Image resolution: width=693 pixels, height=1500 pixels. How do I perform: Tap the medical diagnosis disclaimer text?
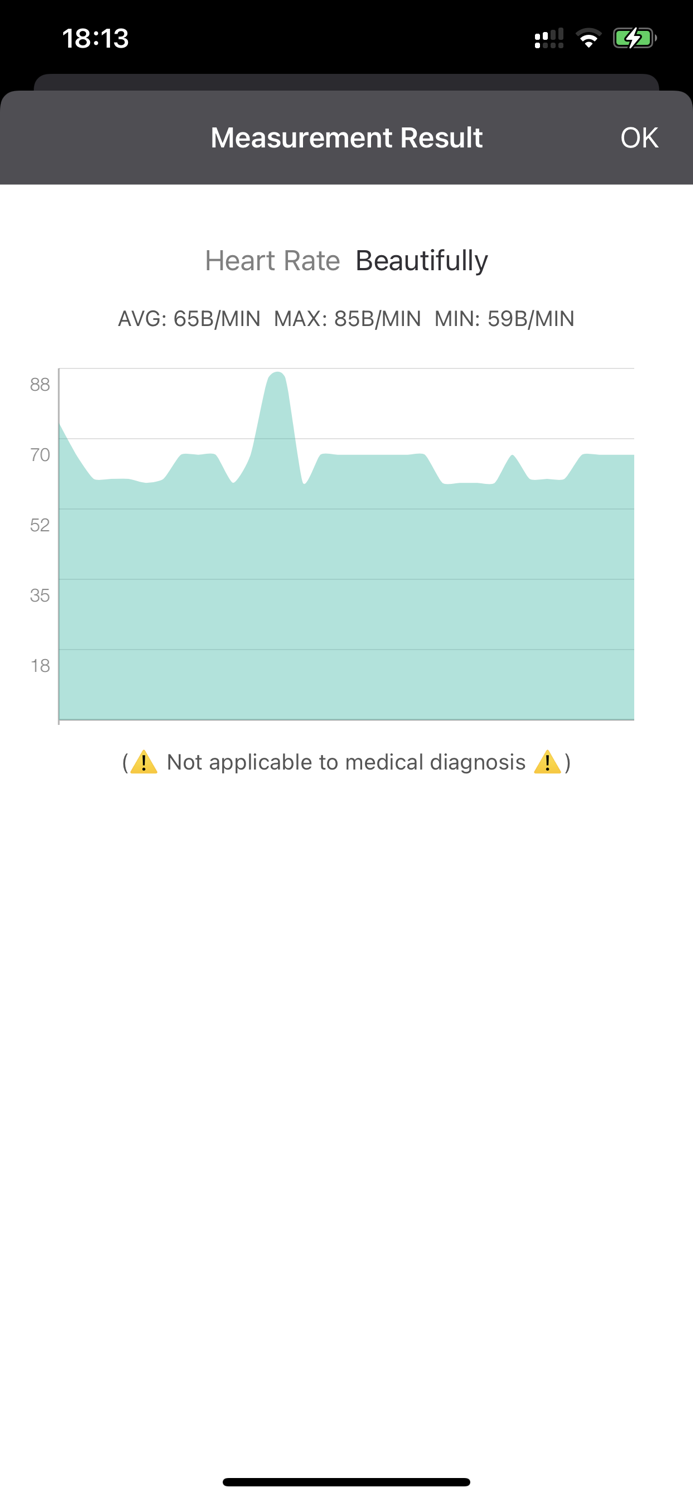point(346,762)
